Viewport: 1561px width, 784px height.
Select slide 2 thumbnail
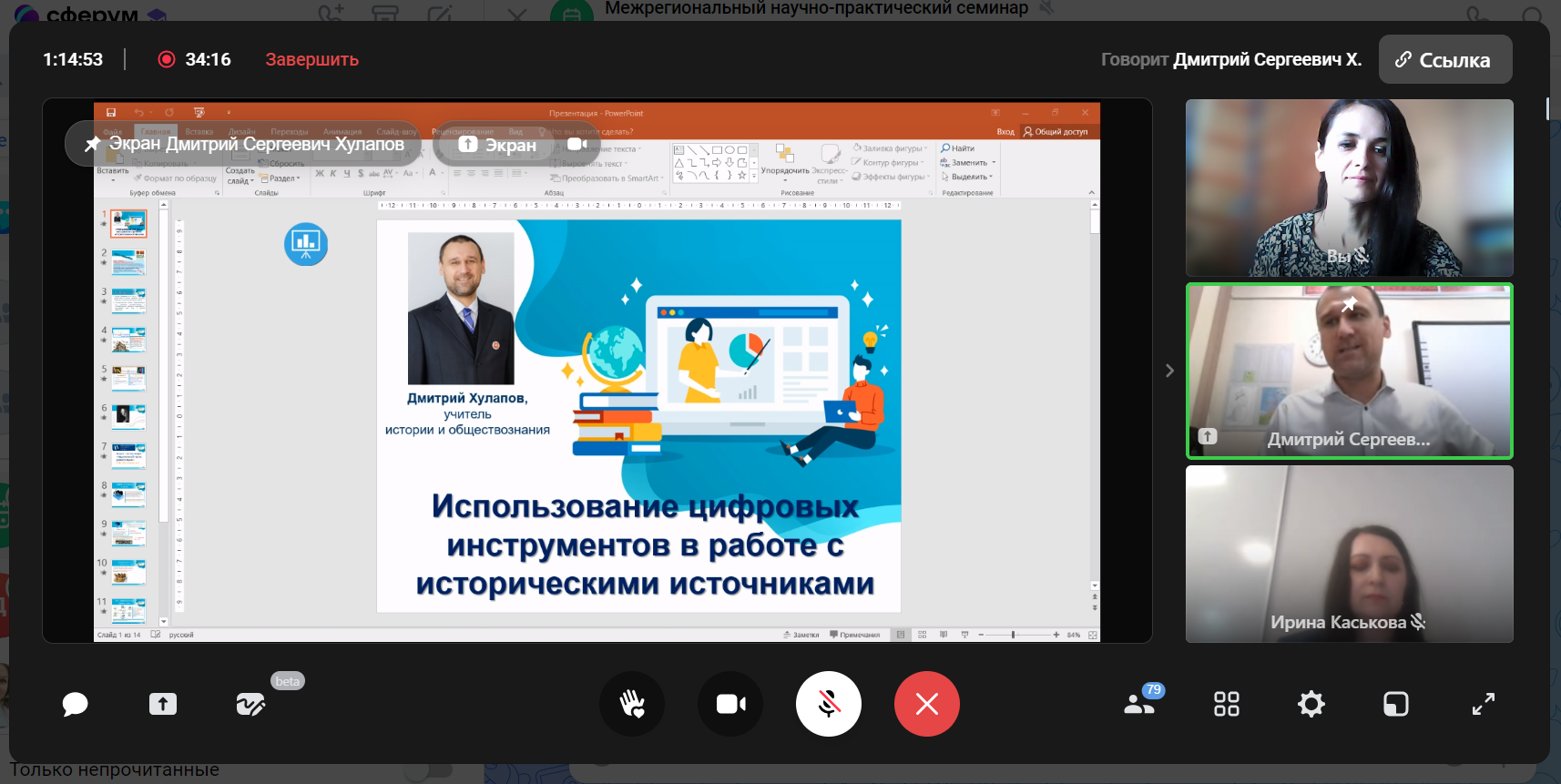point(128,262)
